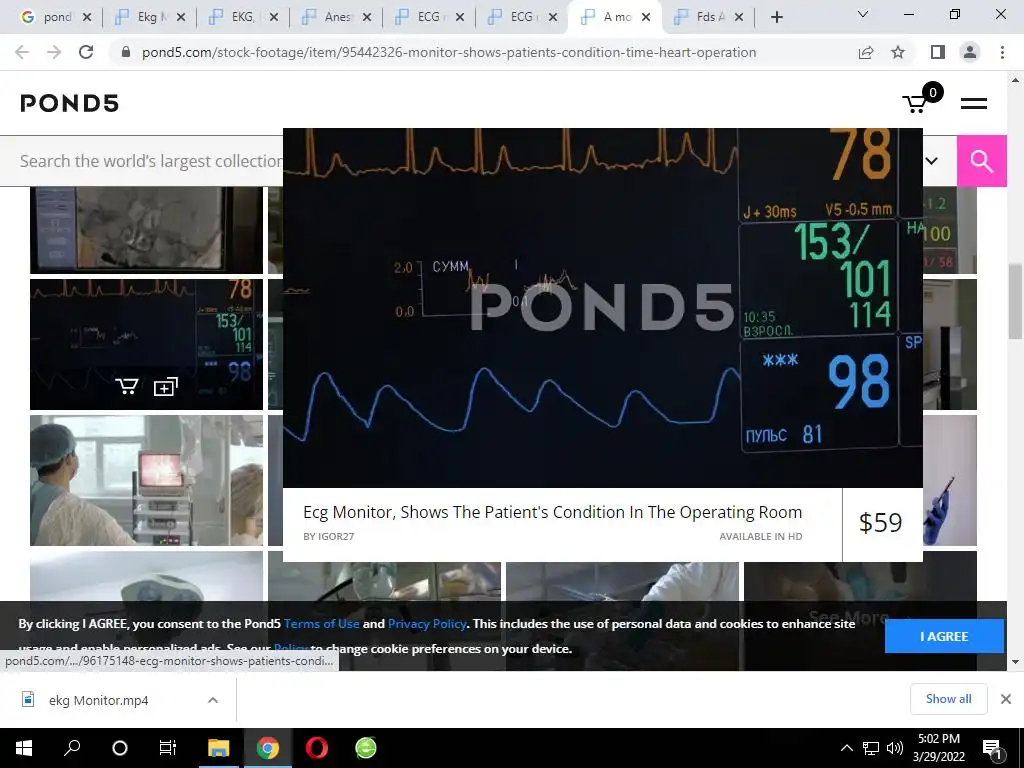Open the clock showing 5:02 PM
1024x768 pixels.
click(x=938, y=748)
